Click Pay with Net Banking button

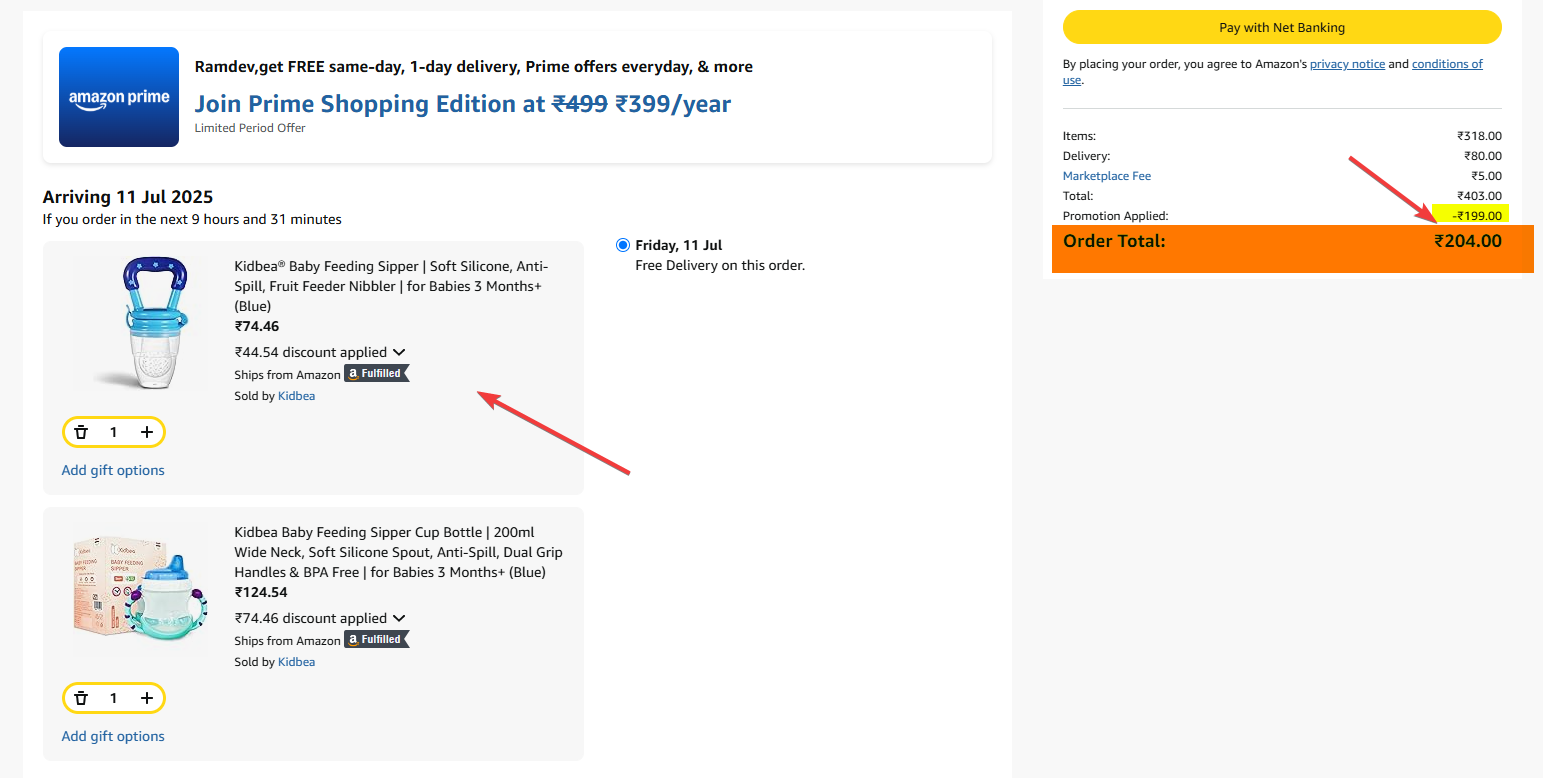coord(1282,28)
